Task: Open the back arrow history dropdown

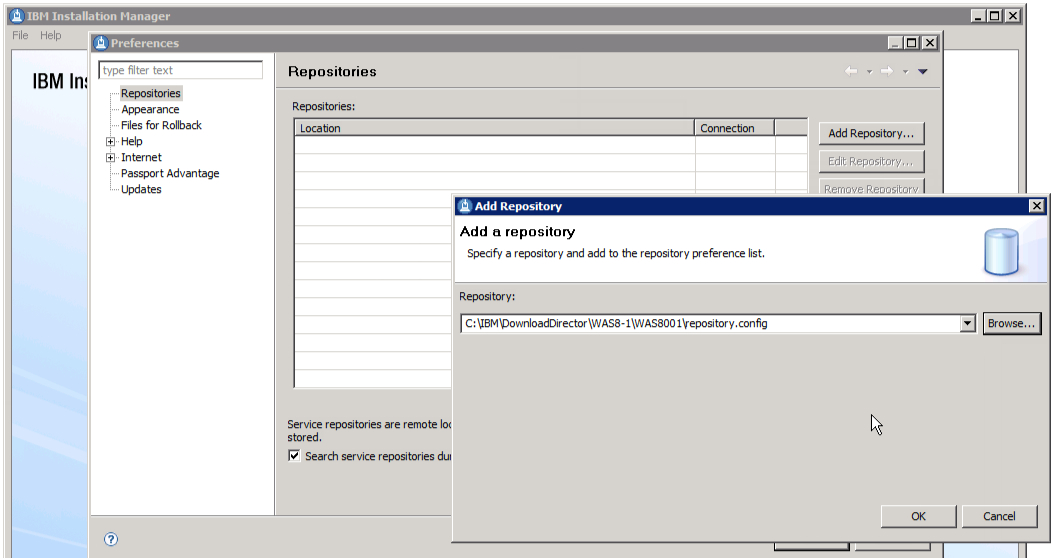Action: [869, 72]
